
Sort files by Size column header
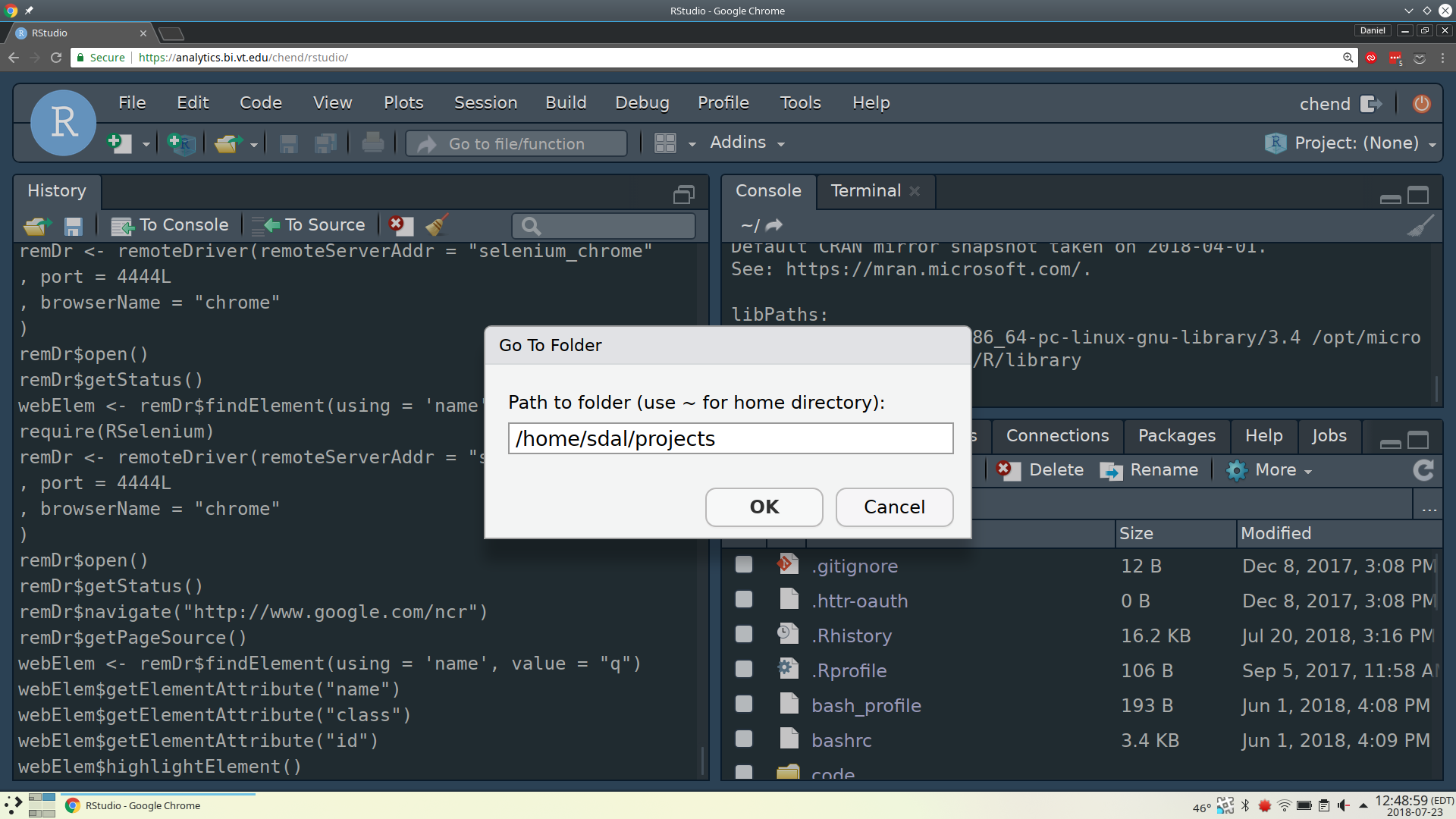(x=1175, y=533)
